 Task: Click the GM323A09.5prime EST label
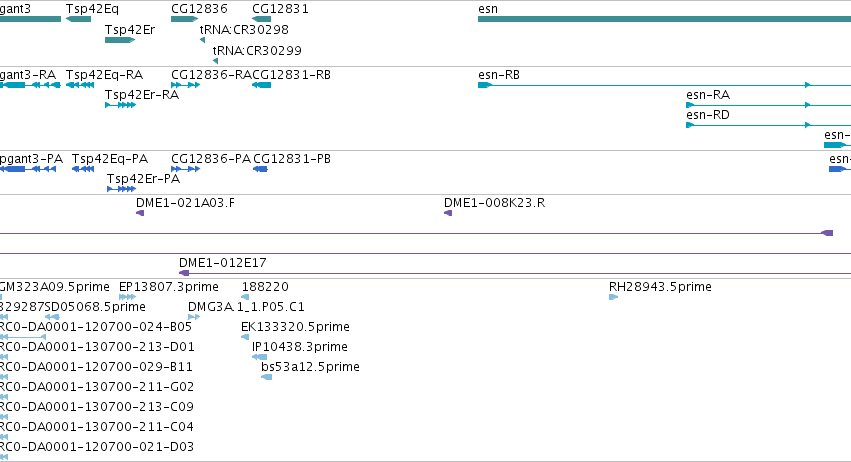[x=54, y=287]
